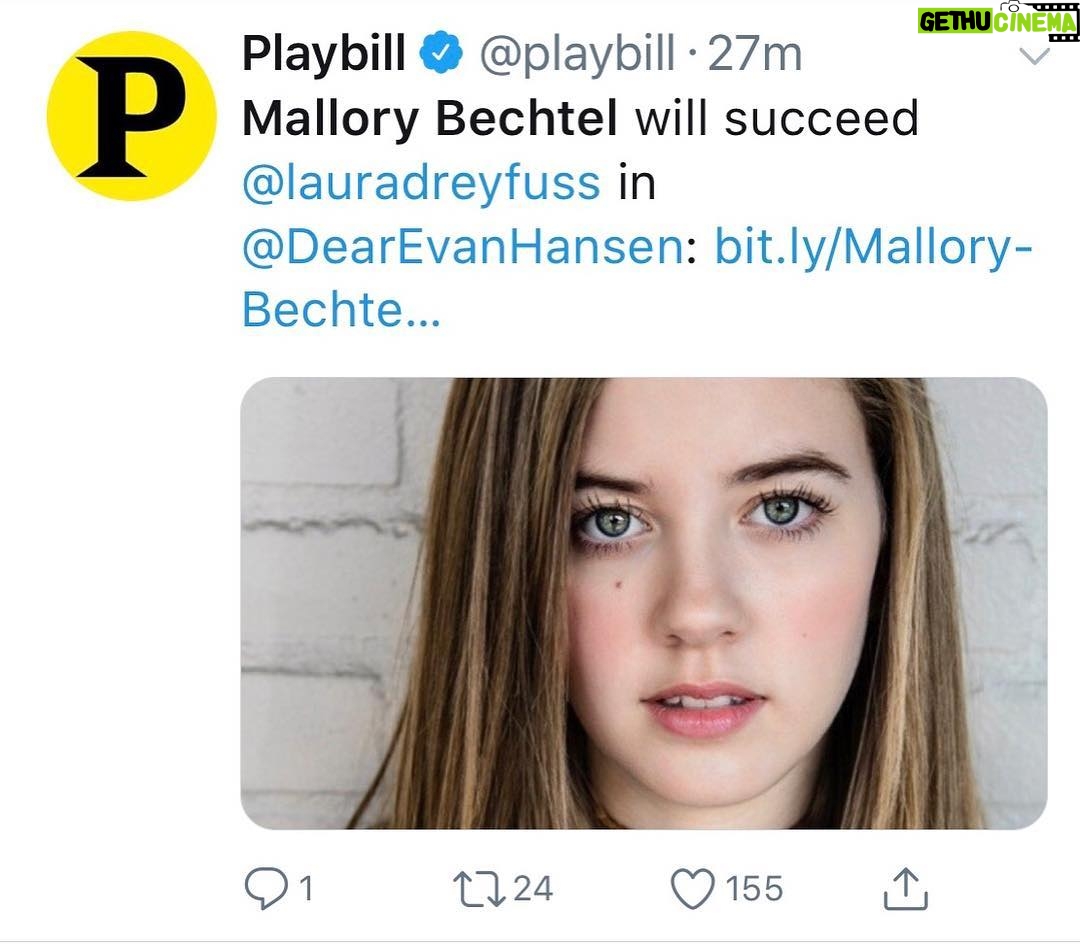Like the tweet with the heart icon
Screen dimensions: 1080x946
pos(691,888)
